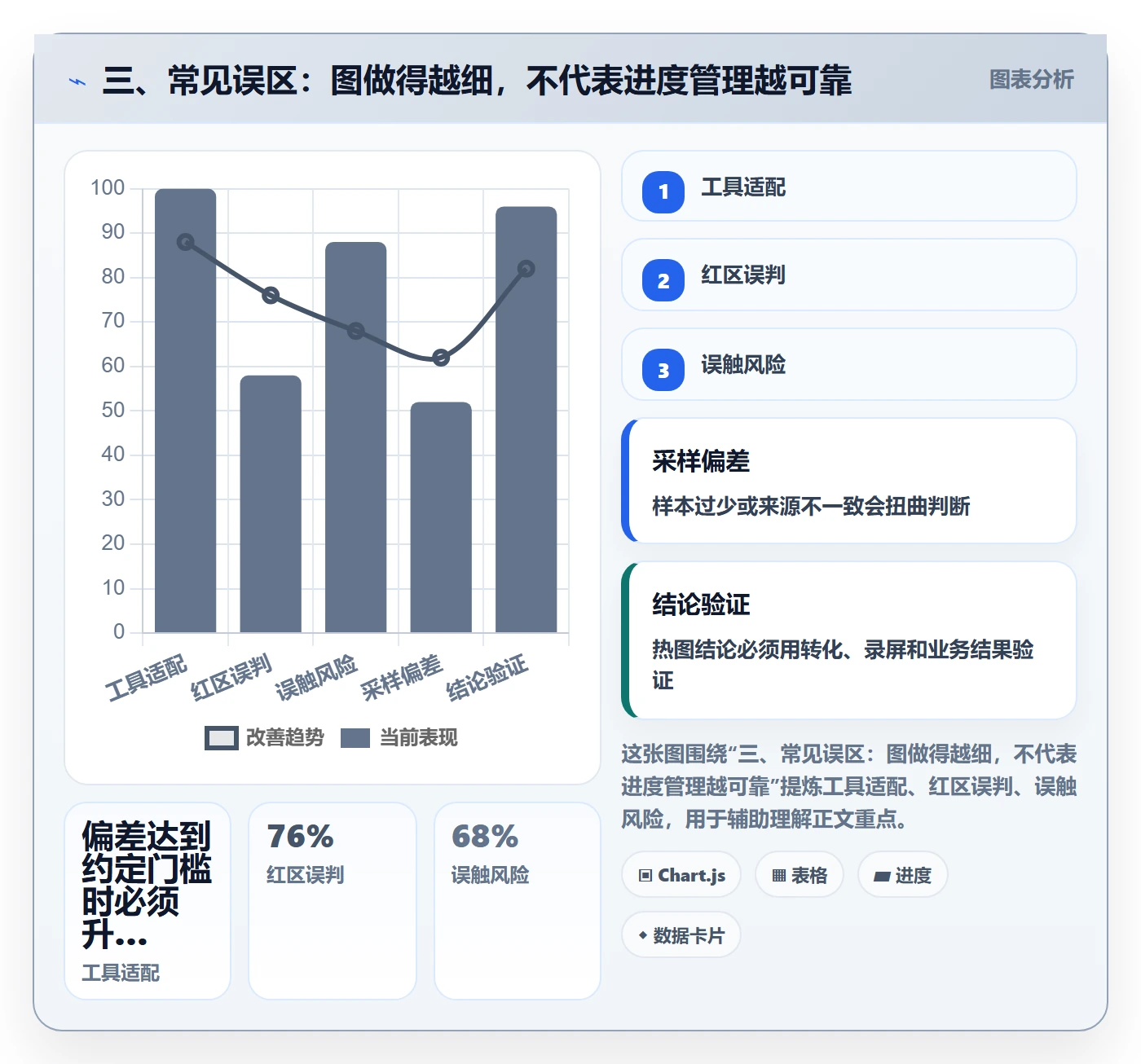Screen dimensions: 1141x1064
Task: Click the 结论验证 bar in chart
Action: tap(526, 420)
